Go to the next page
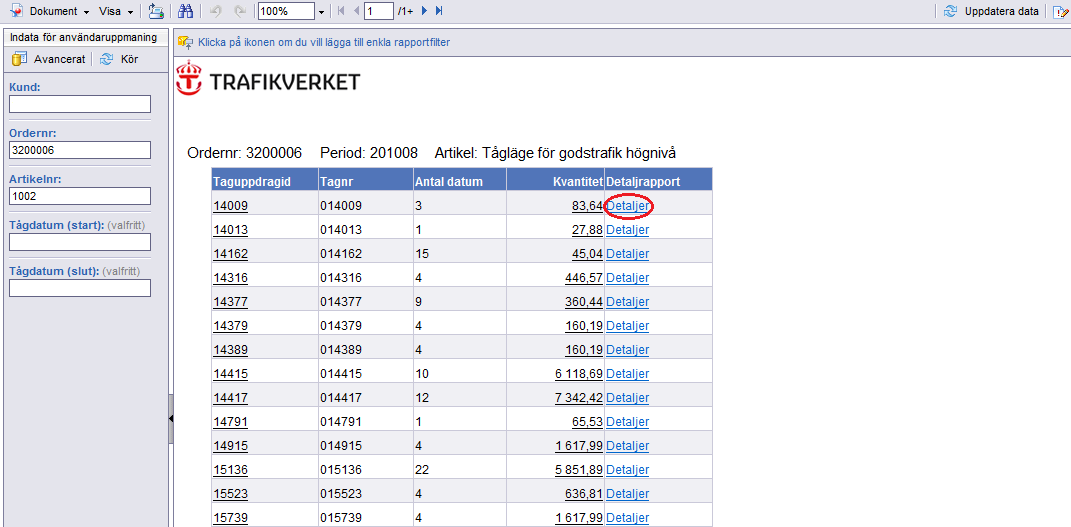This screenshot has height=527, width=1071. (x=425, y=12)
